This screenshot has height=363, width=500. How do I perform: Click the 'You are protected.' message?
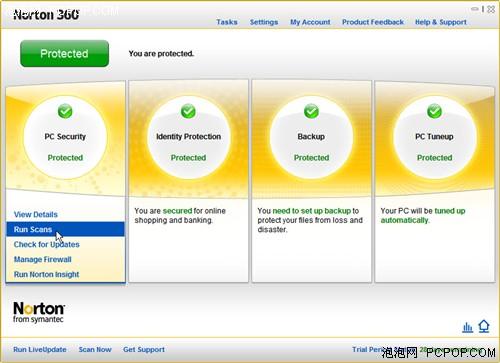click(161, 54)
